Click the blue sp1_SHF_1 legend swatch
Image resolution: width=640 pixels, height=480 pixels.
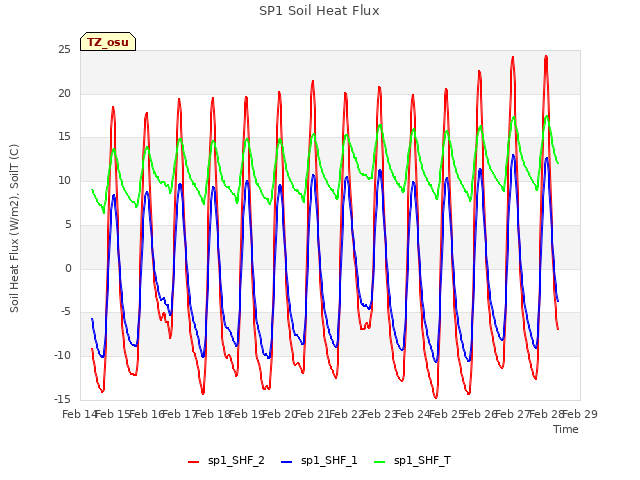(287, 462)
